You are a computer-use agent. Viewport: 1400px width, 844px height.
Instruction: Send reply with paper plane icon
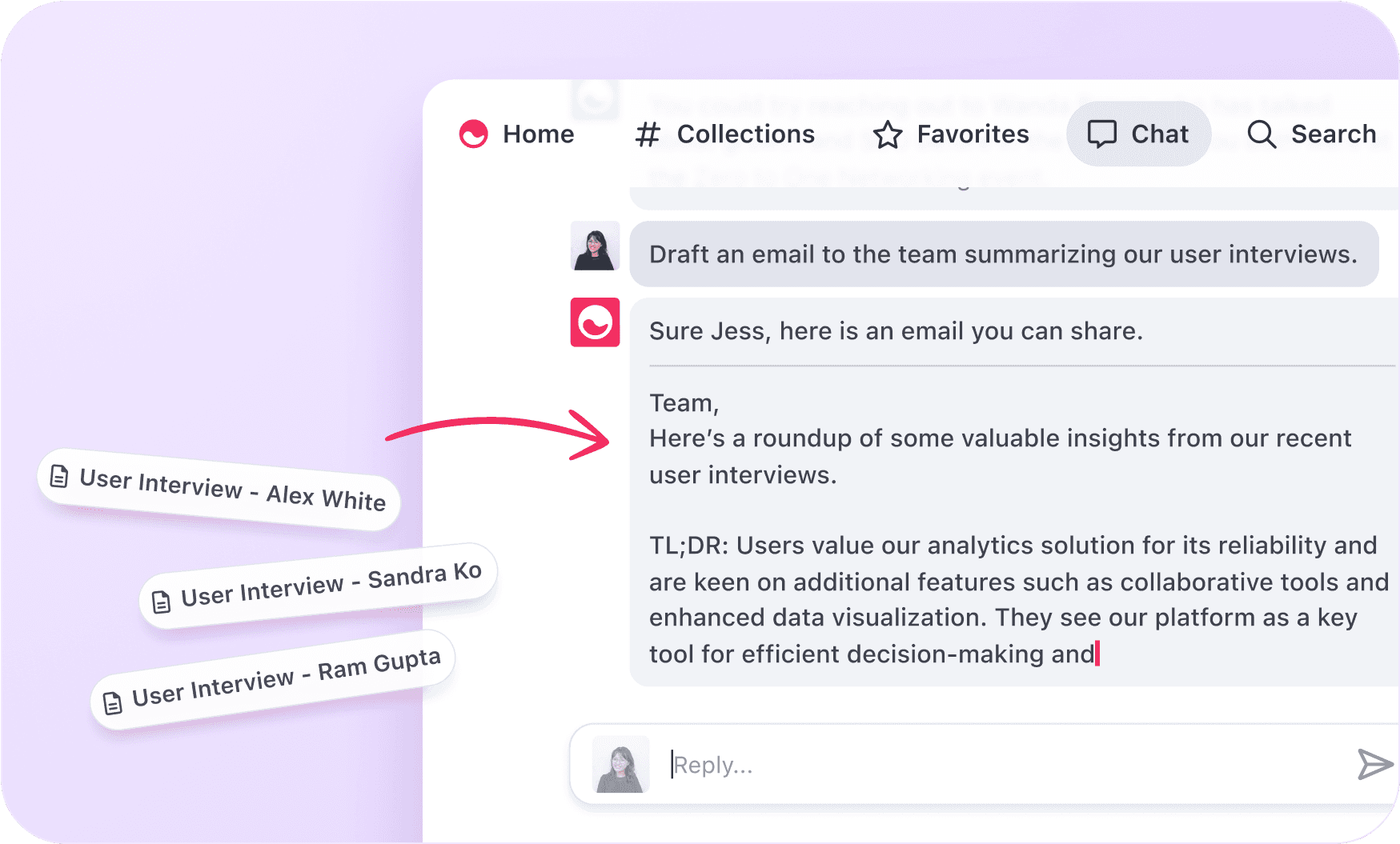tap(1374, 764)
